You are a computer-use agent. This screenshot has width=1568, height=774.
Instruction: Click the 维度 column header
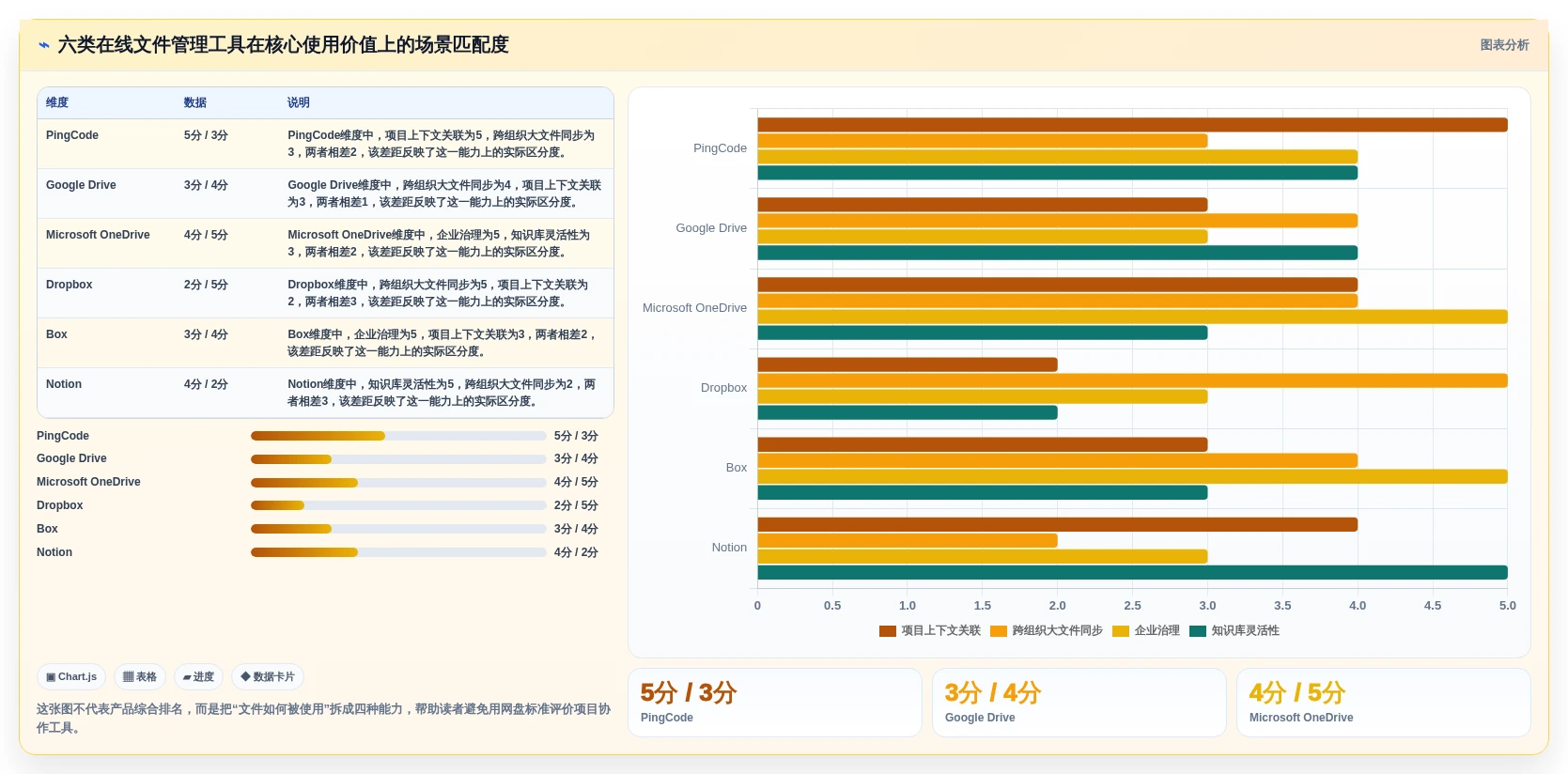coord(57,102)
